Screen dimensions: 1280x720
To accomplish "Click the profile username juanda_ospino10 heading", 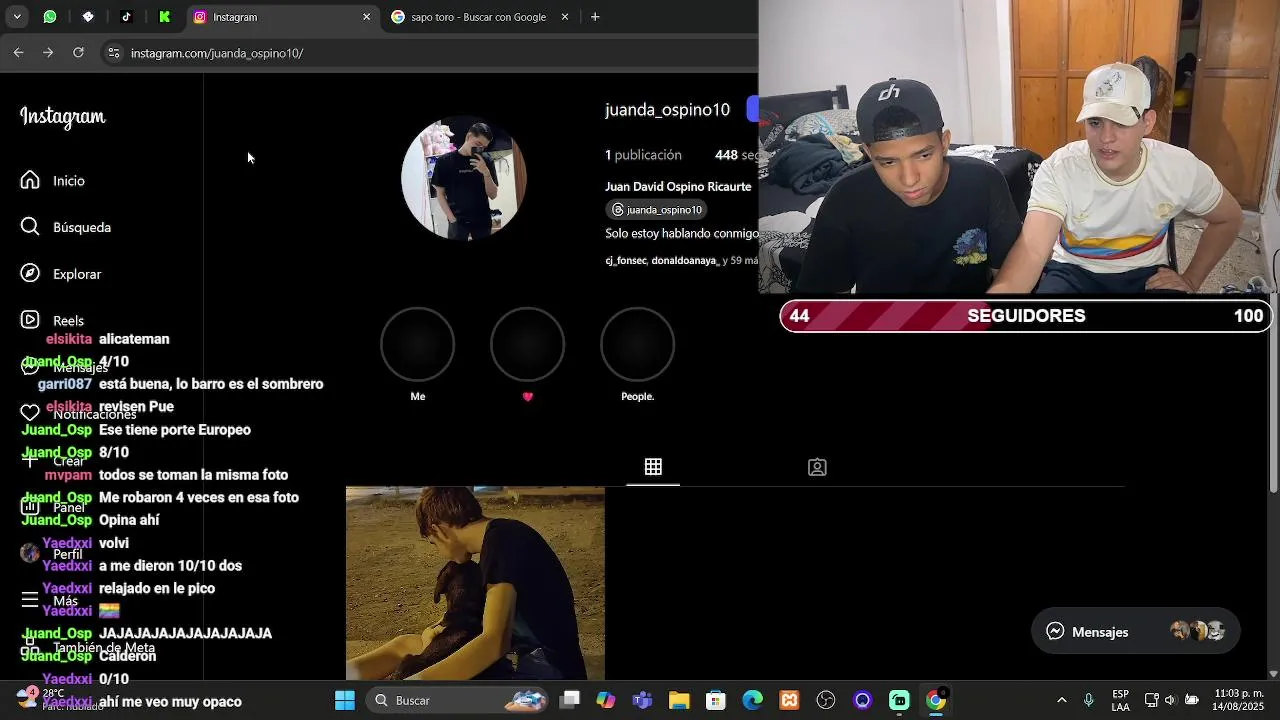I will [x=667, y=110].
